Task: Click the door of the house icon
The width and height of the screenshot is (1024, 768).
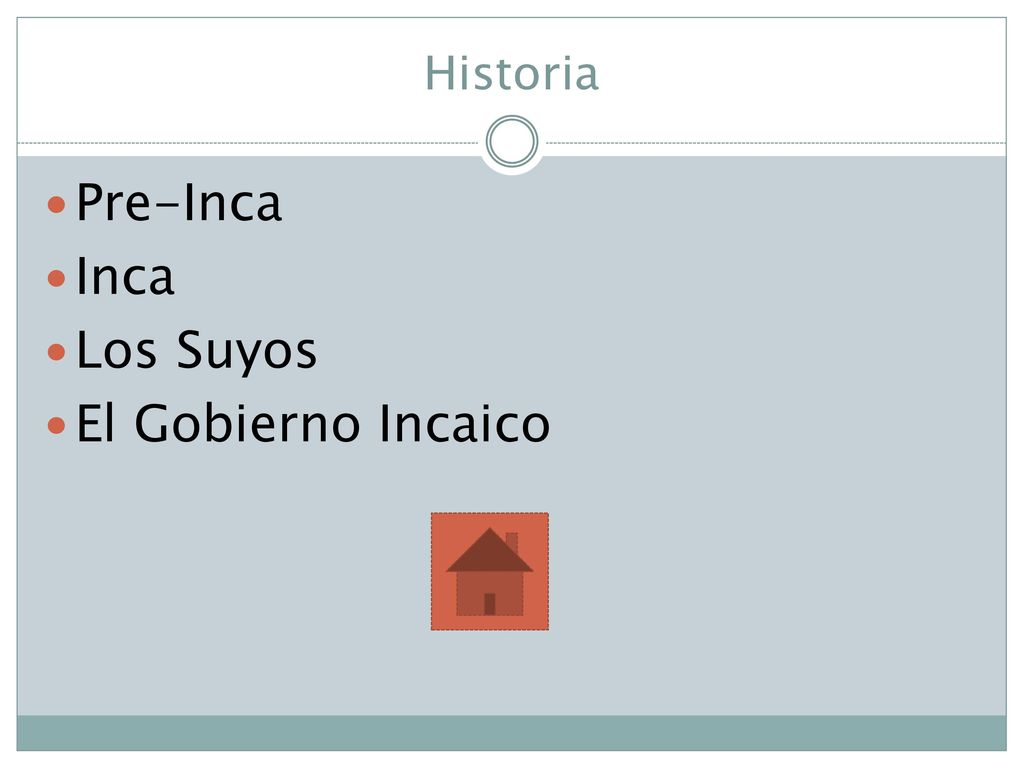Action: click(x=490, y=604)
